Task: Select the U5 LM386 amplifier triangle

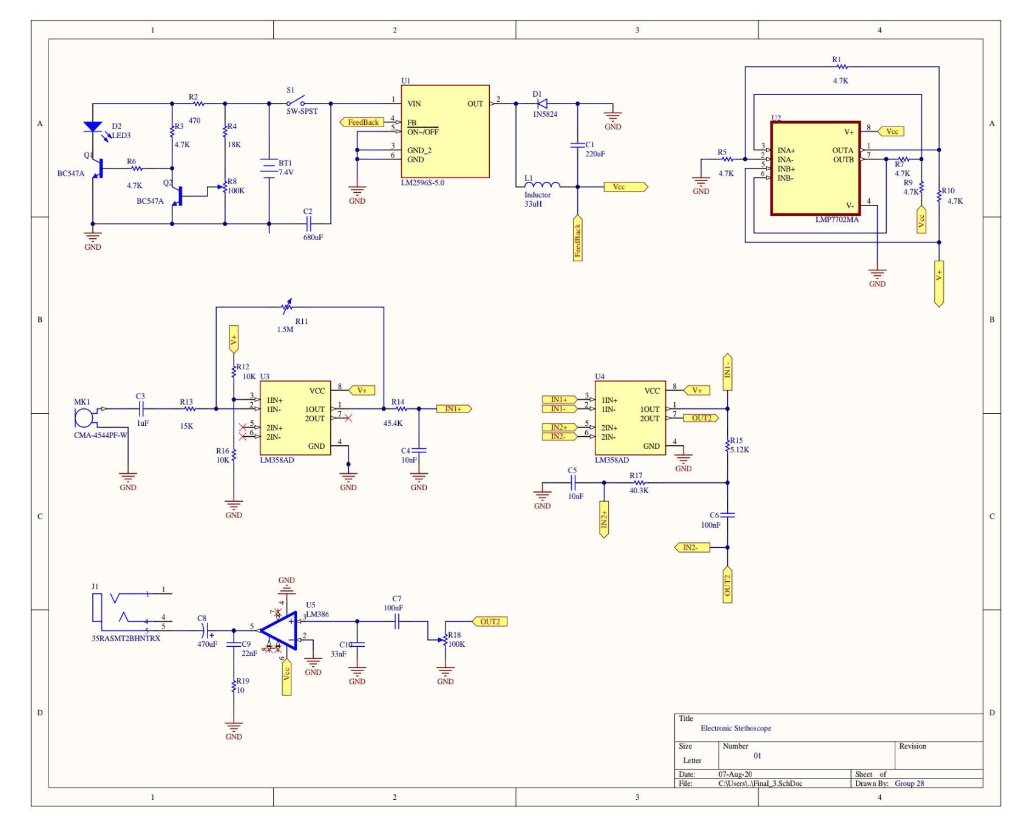Action: coord(279,630)
